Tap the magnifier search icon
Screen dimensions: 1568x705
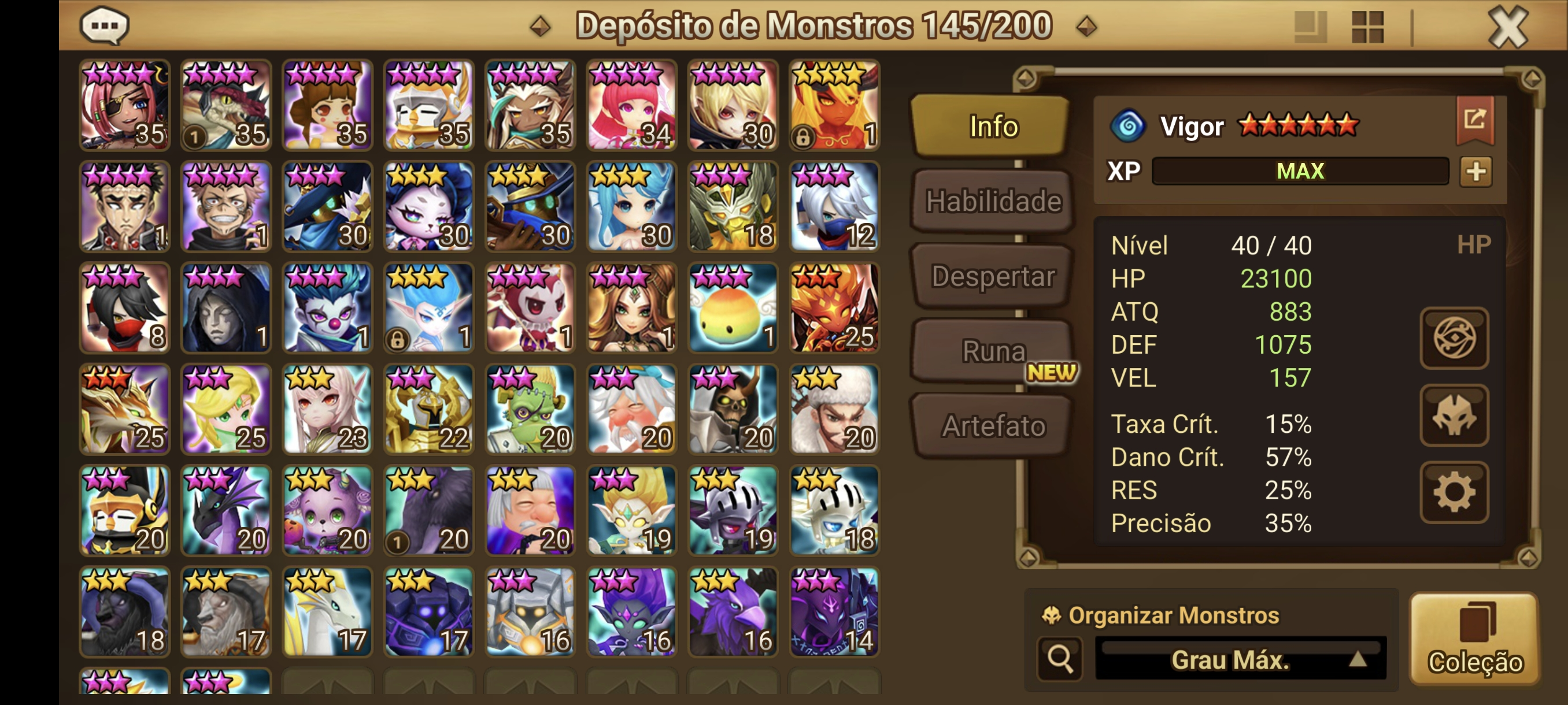coord(1060,658)
